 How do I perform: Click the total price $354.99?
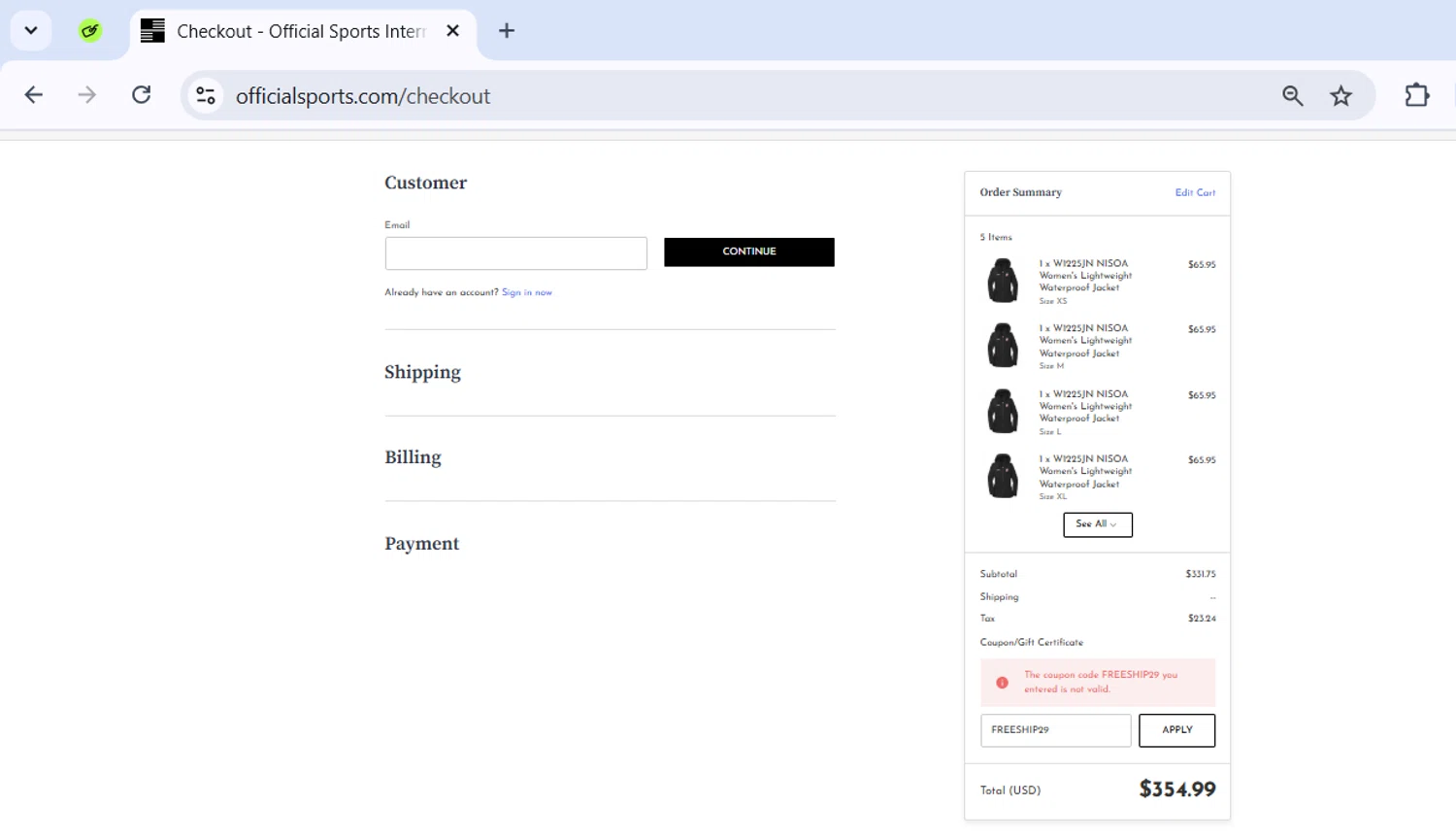point(1176,790)
